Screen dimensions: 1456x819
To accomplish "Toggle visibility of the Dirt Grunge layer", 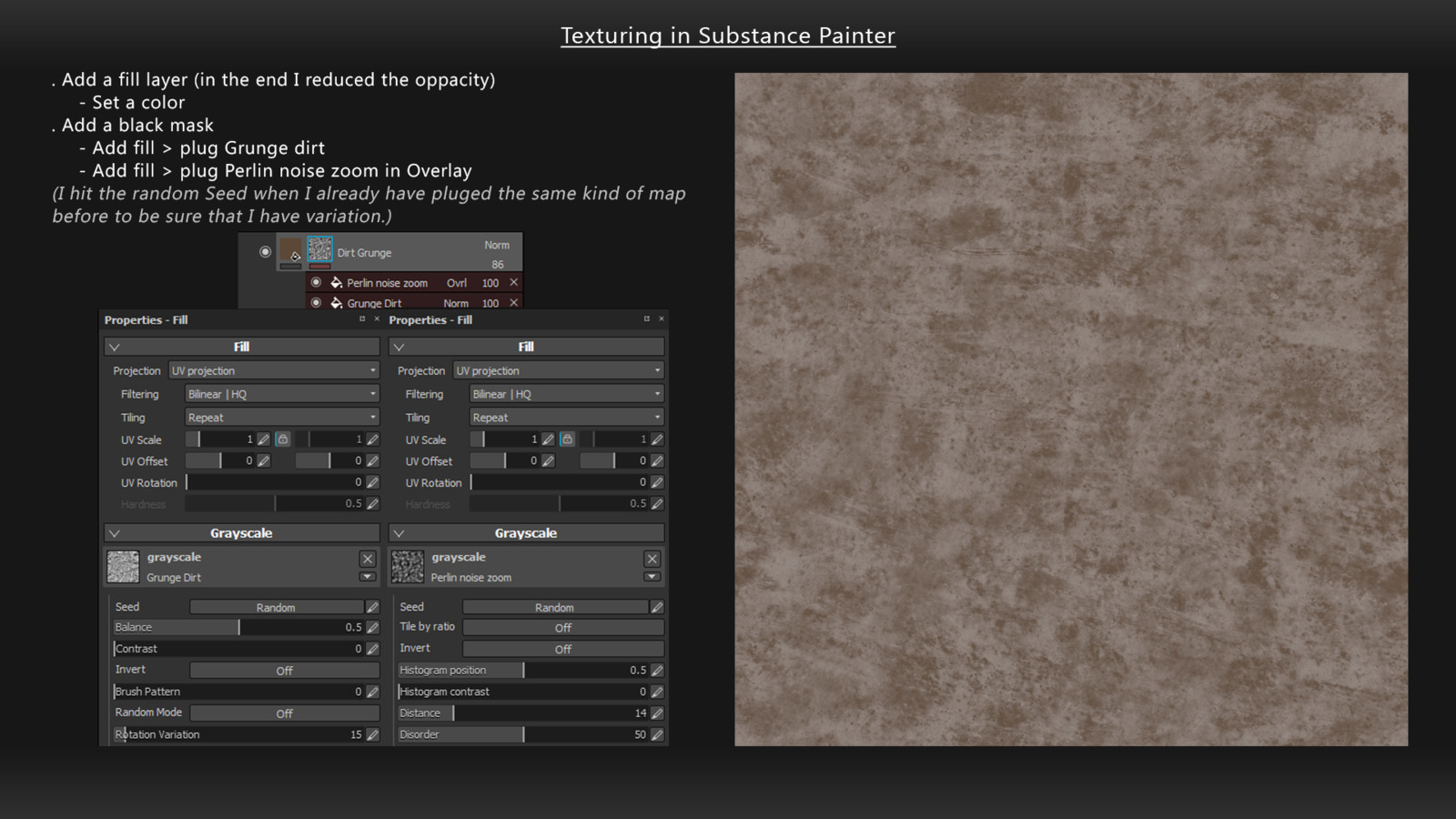I will [x=265, y=252].
